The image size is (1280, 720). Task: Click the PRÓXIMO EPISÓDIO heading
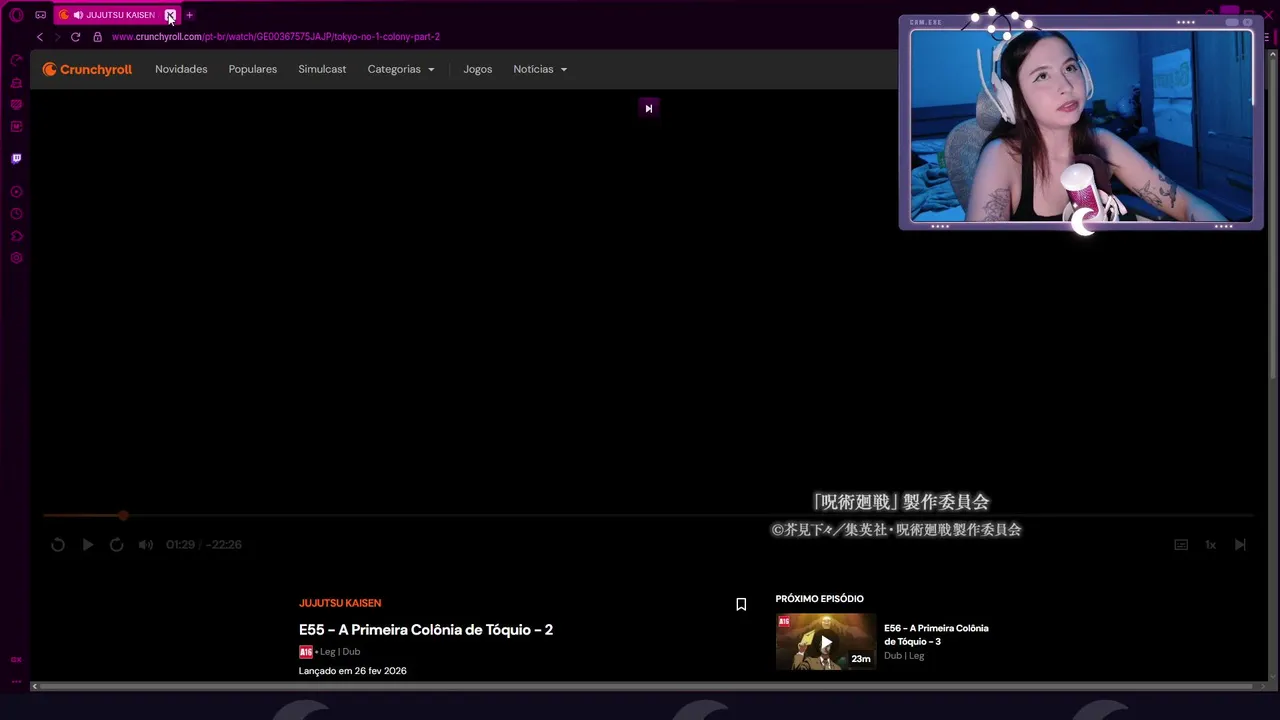click(819, 599)
